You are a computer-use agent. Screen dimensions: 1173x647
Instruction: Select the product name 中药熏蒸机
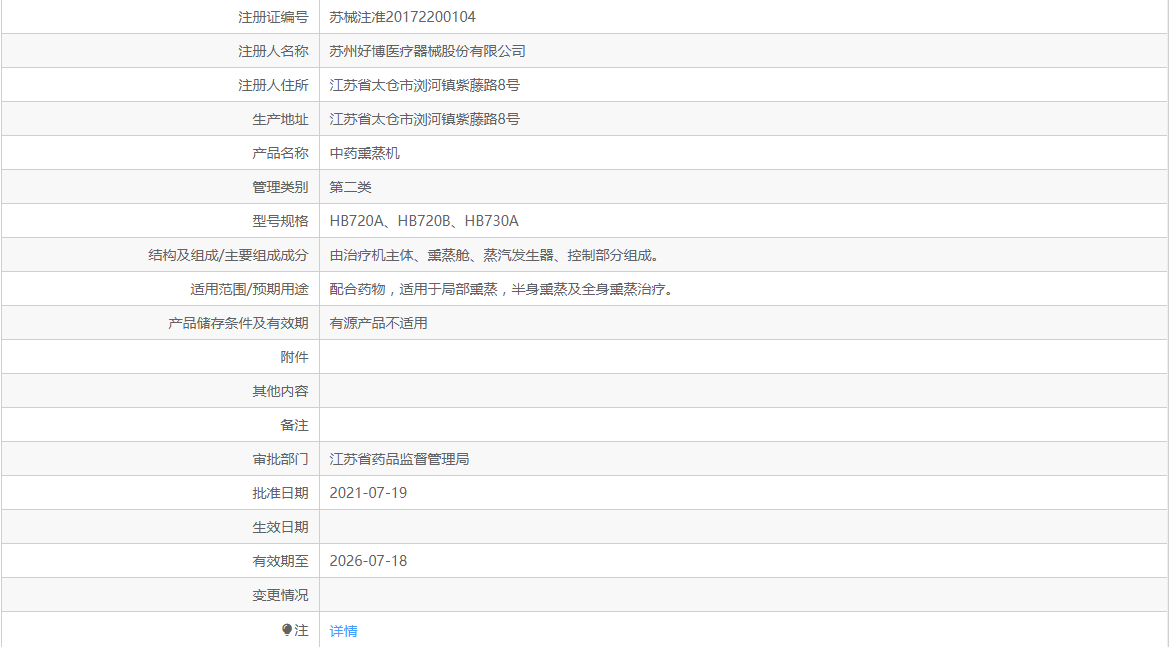(364, 153)
